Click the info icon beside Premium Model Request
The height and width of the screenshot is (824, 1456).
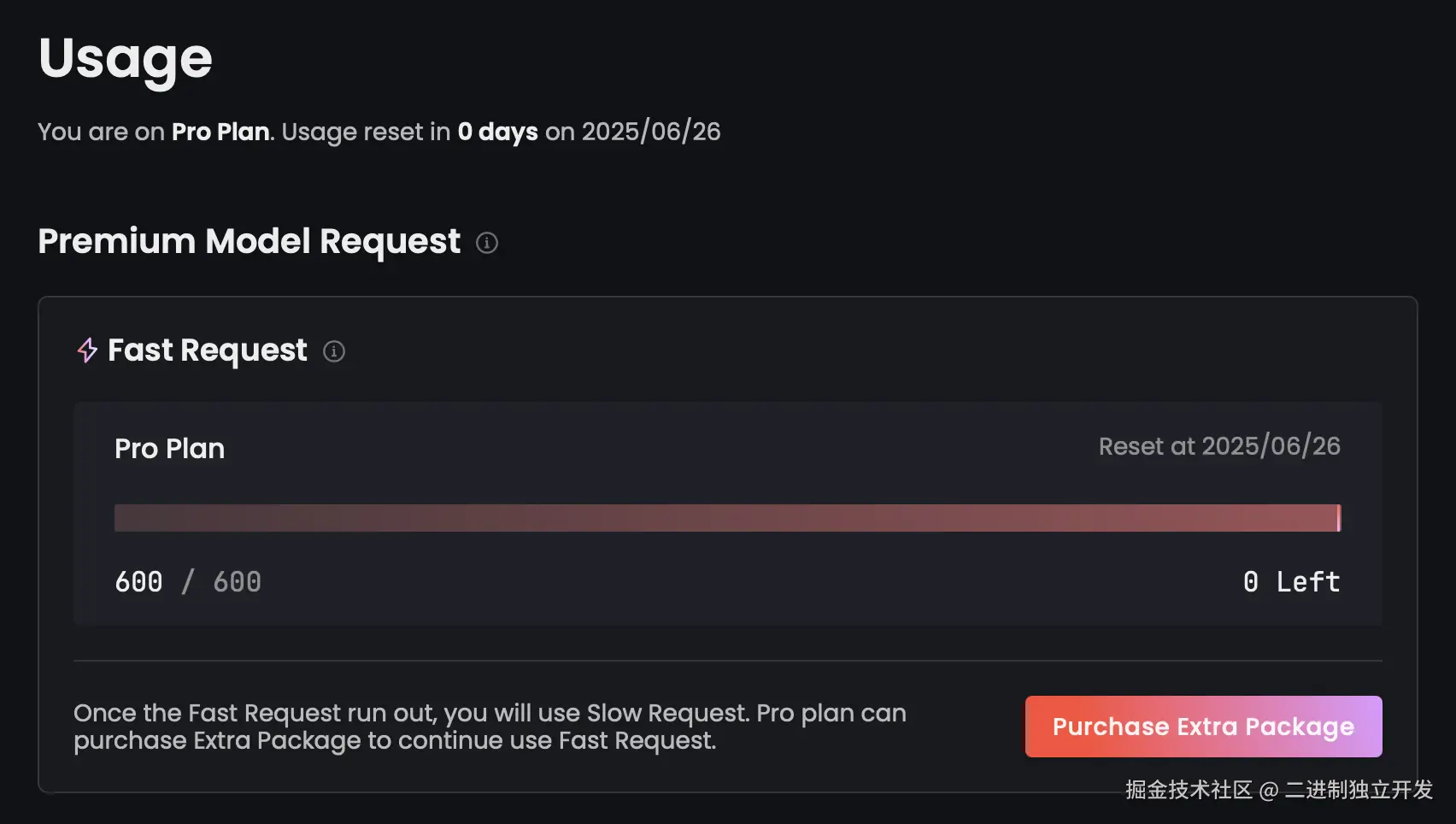coord(487,243)
